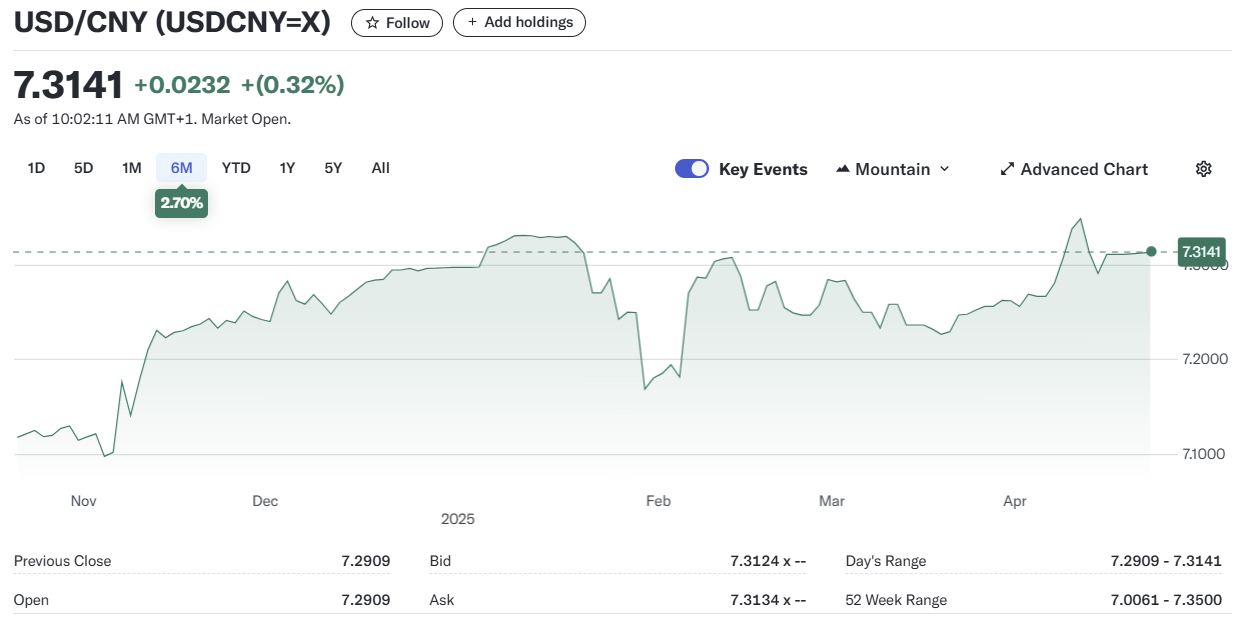Select the 6M time range
The height and width of the screenshot is (625, 1255).
pyautogui.click(x=181, y=168)
